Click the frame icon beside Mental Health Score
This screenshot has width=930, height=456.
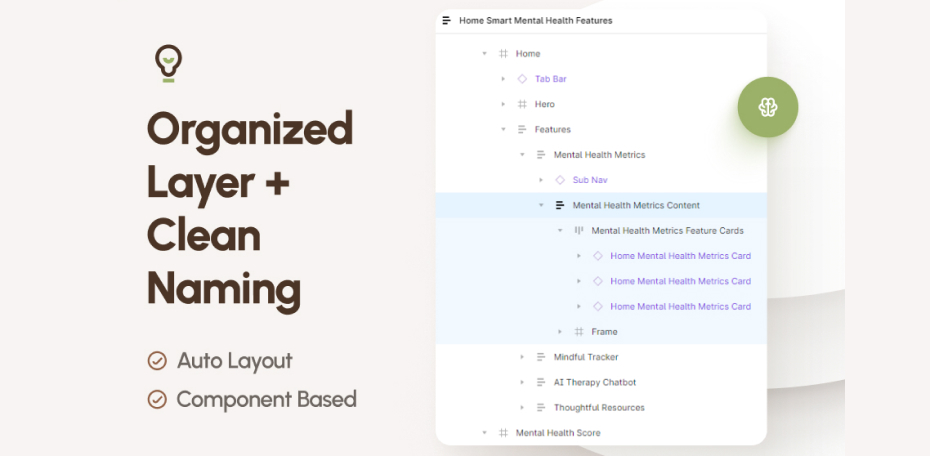click(x=502, y=433)
